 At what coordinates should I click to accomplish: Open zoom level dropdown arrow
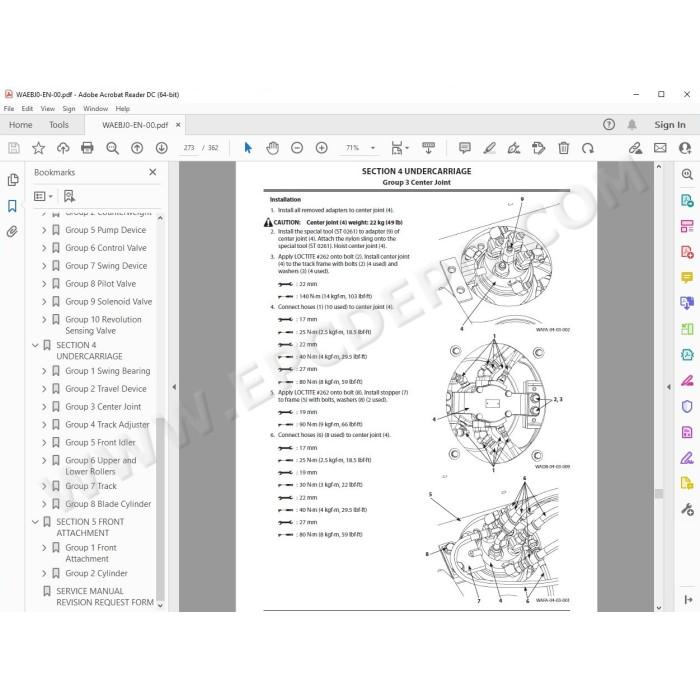tap(373, 148)
